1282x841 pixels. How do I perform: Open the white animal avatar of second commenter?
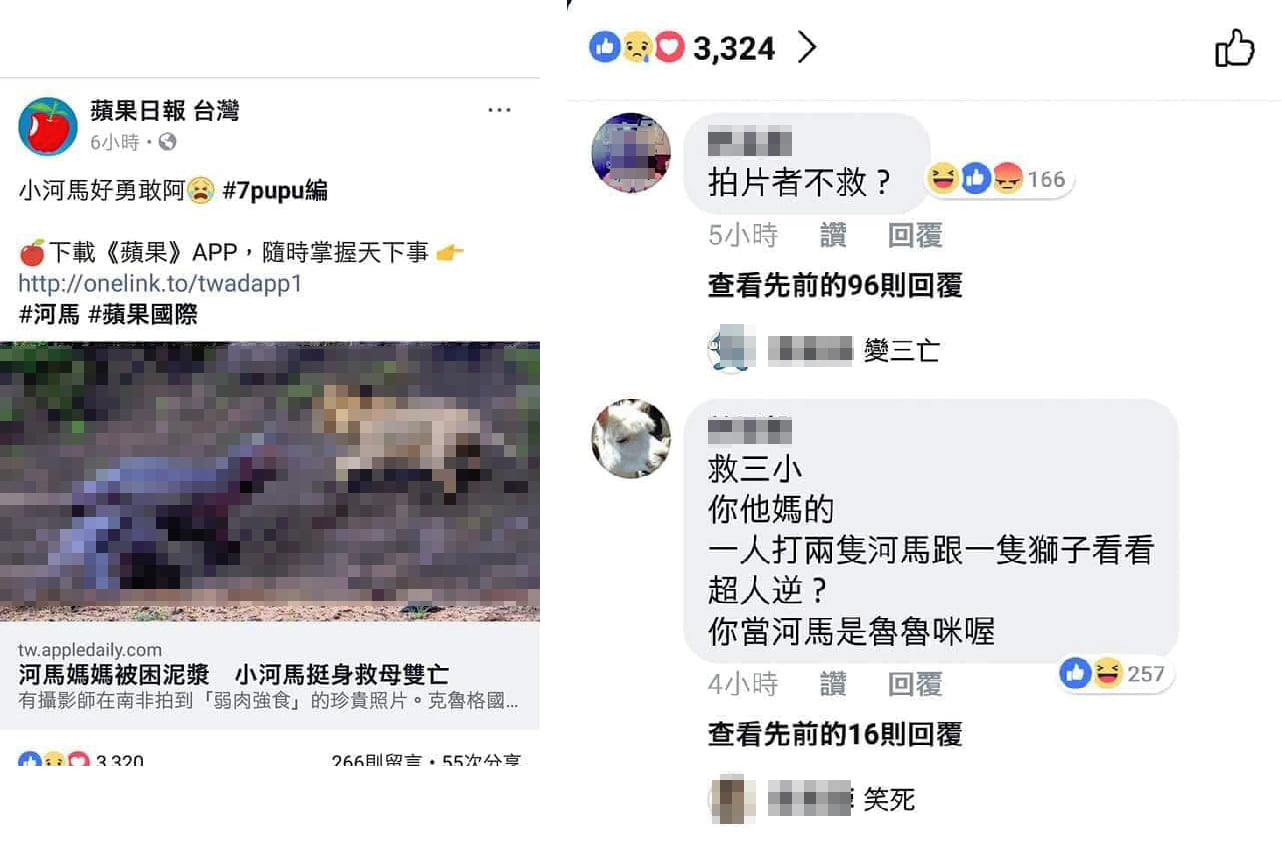pos(631,438)
